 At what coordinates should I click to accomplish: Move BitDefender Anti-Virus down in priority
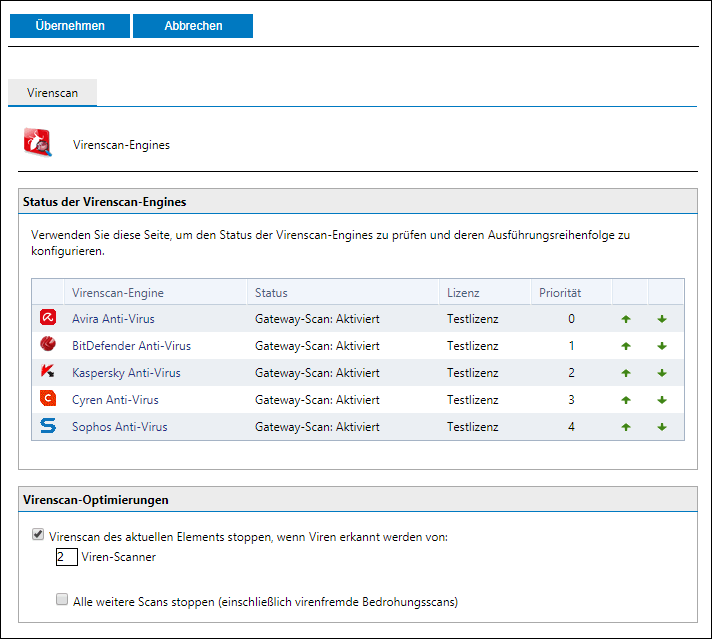[x=662, y=346]
